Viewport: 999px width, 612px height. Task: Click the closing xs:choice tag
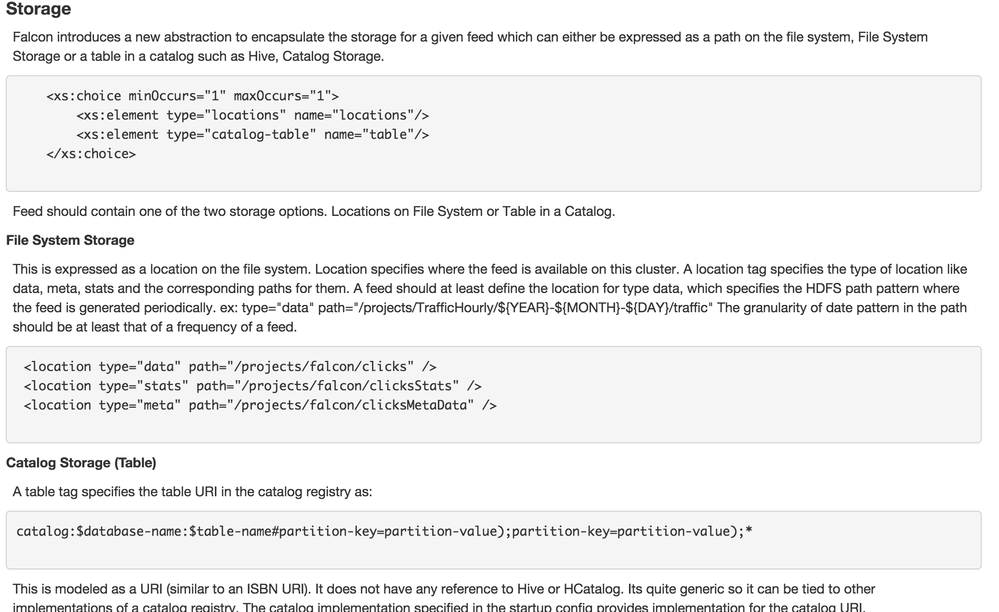click(91, 154)
